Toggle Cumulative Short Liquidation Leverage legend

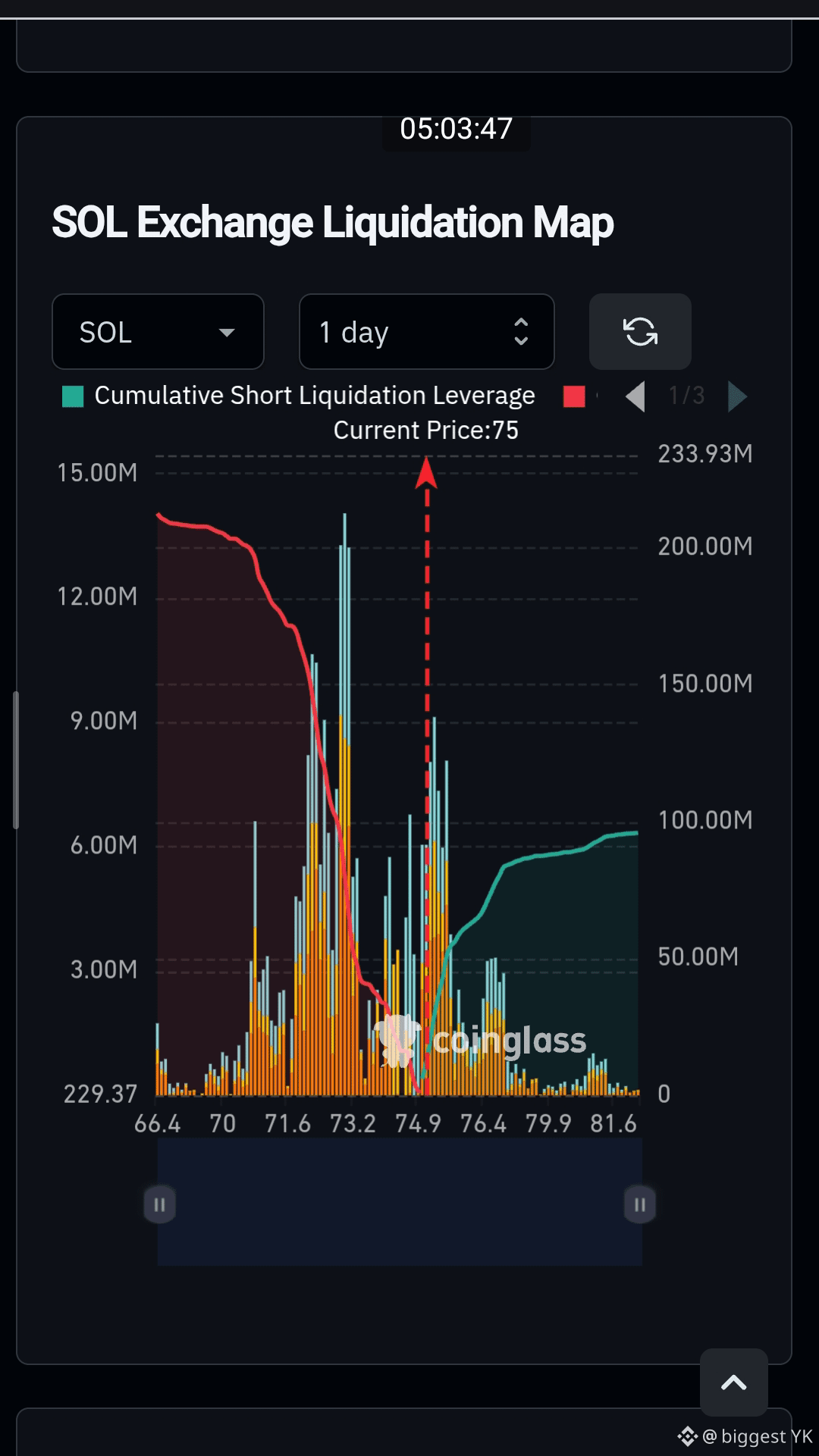(x=299, y=396)
